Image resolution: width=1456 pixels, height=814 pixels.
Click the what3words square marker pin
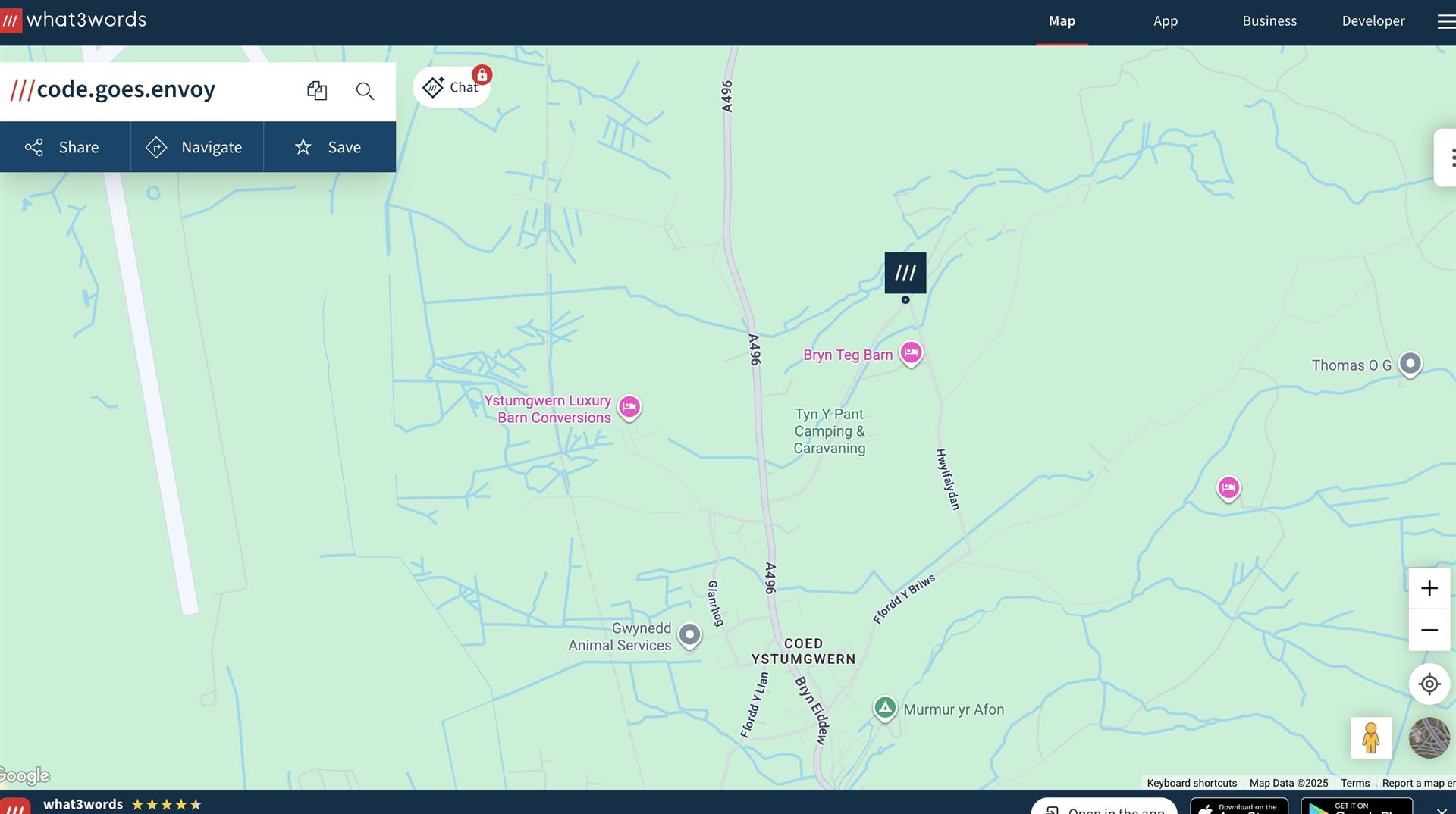pos(905,273)
